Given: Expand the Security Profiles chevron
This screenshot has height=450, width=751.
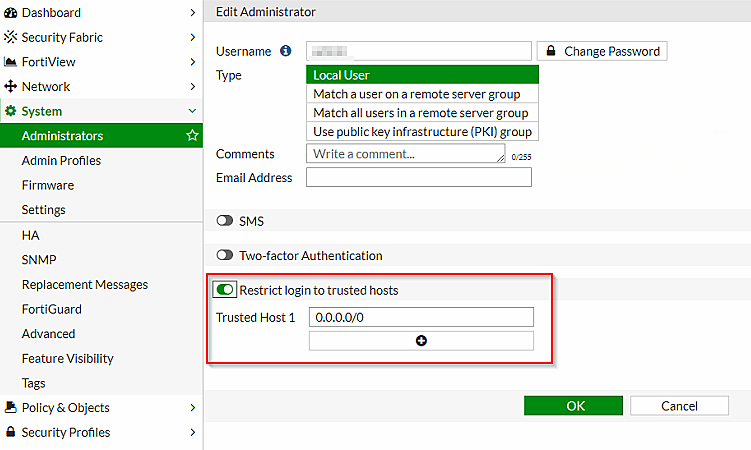Looking at the screenshot, I should point(193,432).
